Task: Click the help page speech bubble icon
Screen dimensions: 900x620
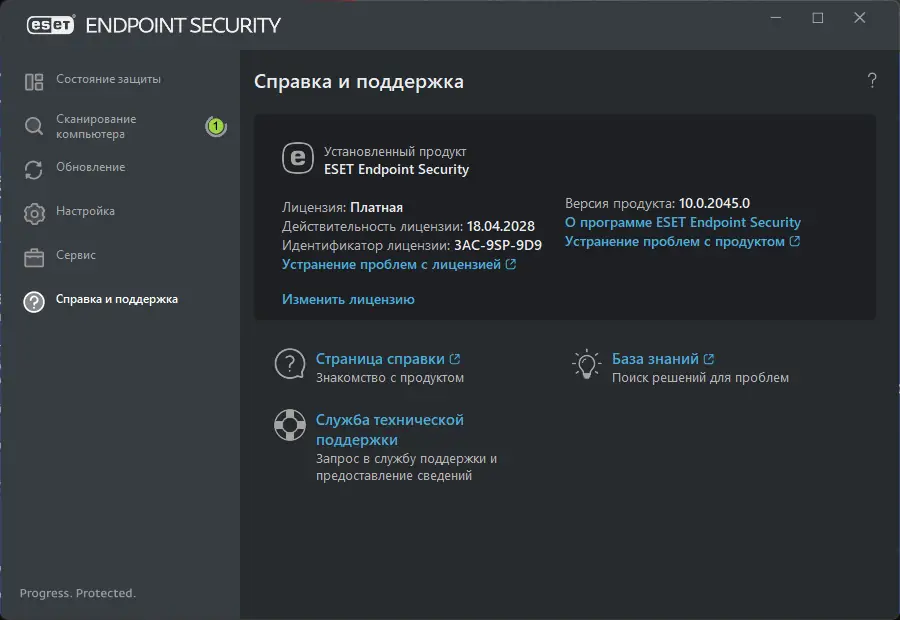Action: point(289,365)
